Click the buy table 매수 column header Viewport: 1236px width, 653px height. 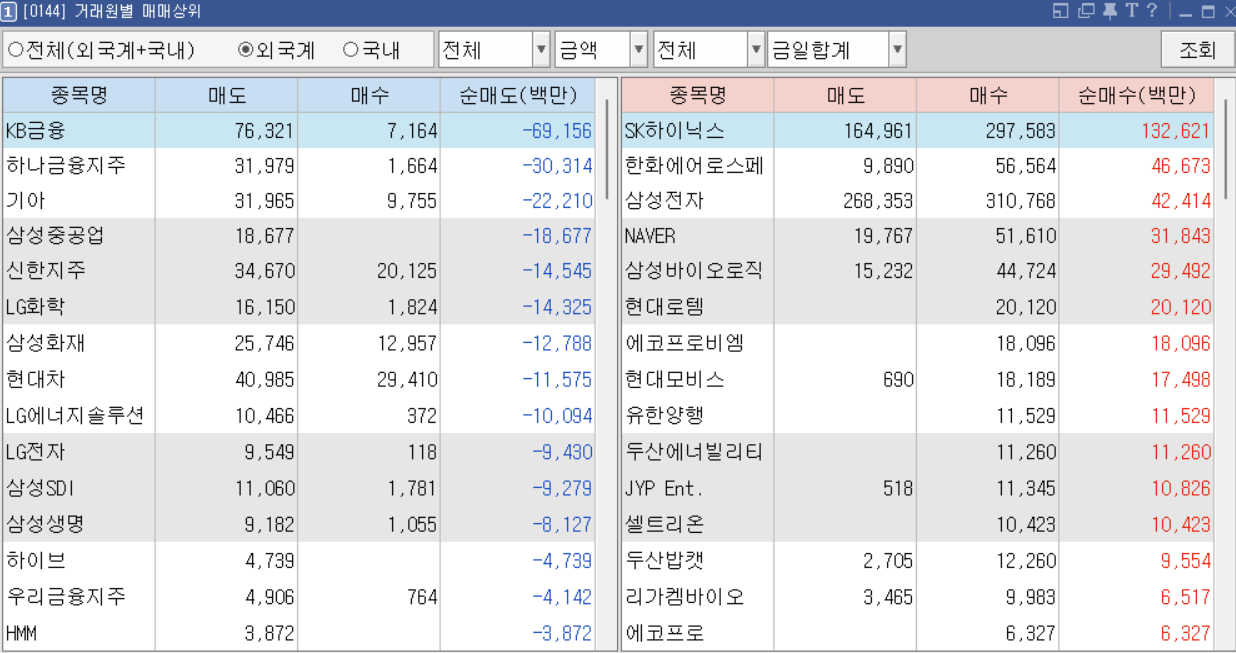988,96
